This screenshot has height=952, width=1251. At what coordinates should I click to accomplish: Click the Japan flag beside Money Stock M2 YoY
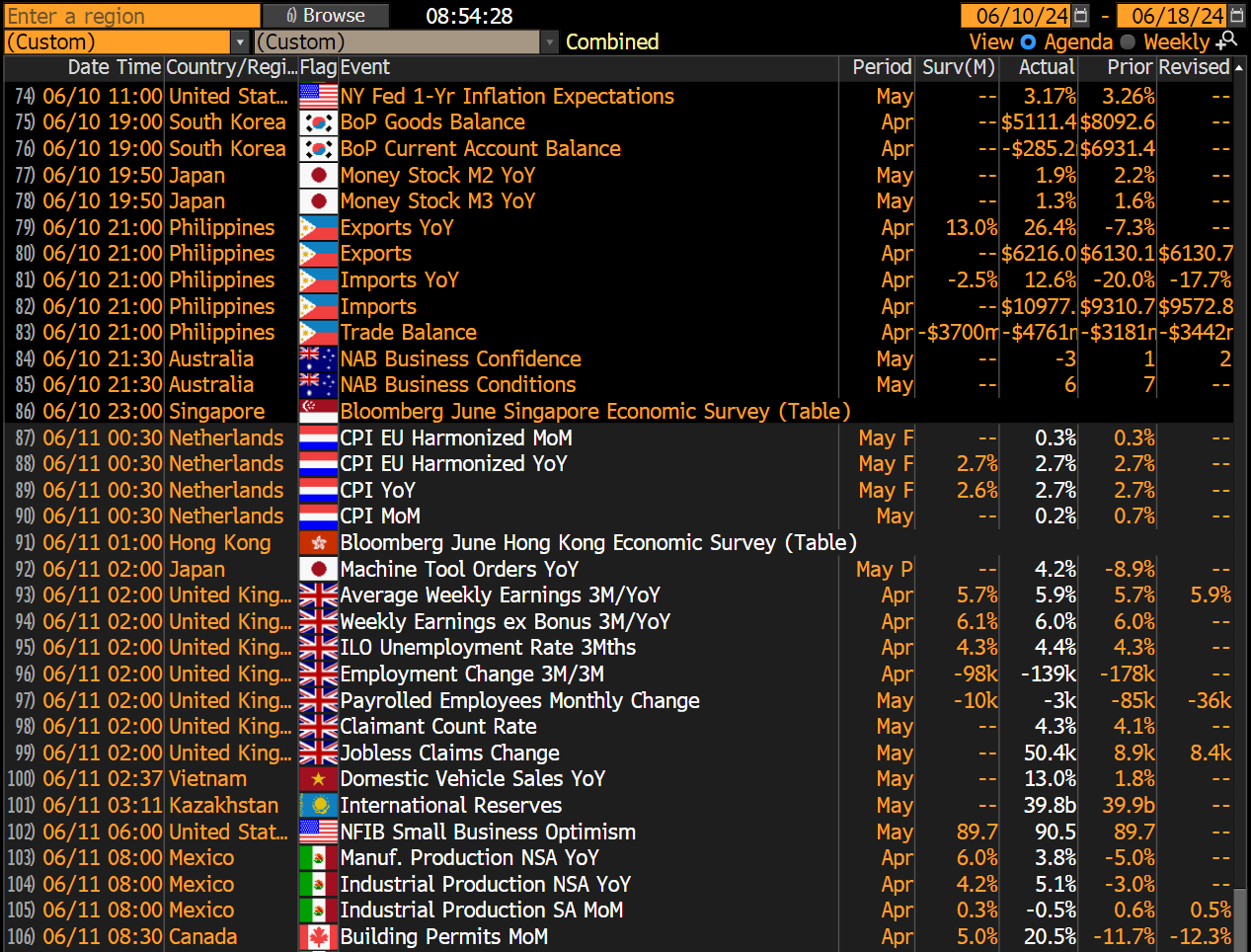318,175
